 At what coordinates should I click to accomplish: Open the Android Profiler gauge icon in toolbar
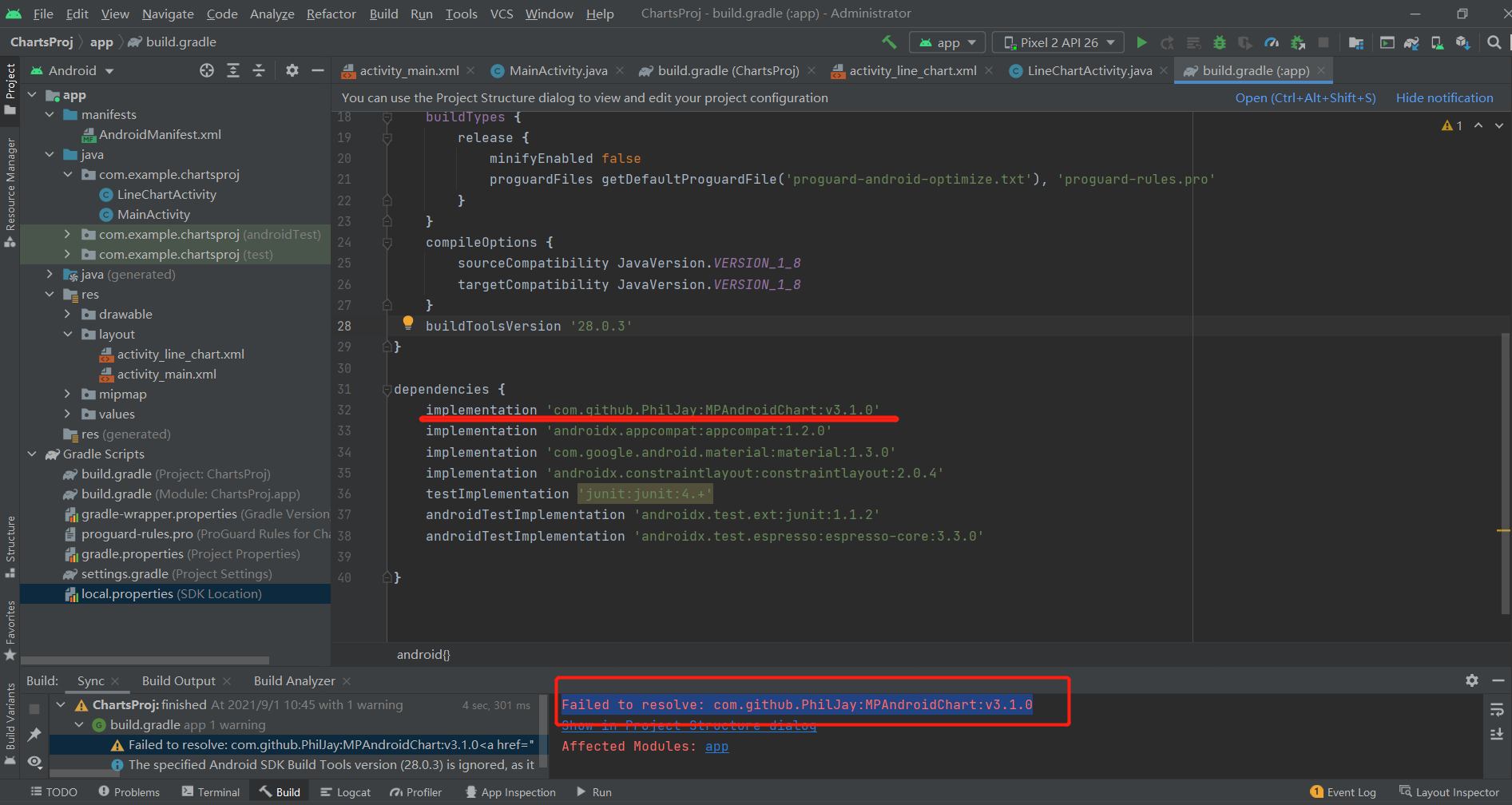1272,42
